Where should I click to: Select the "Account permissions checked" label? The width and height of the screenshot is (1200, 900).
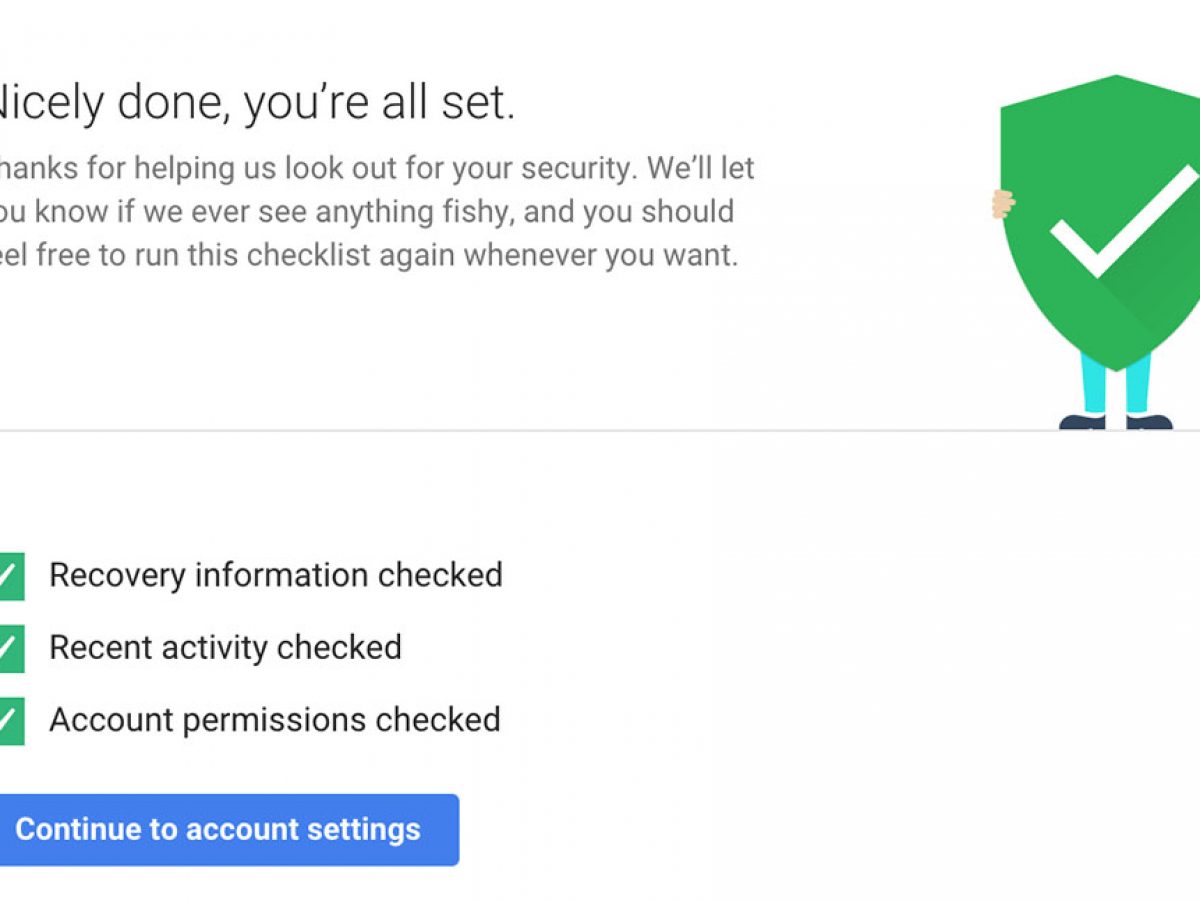(x=275, y=720)
